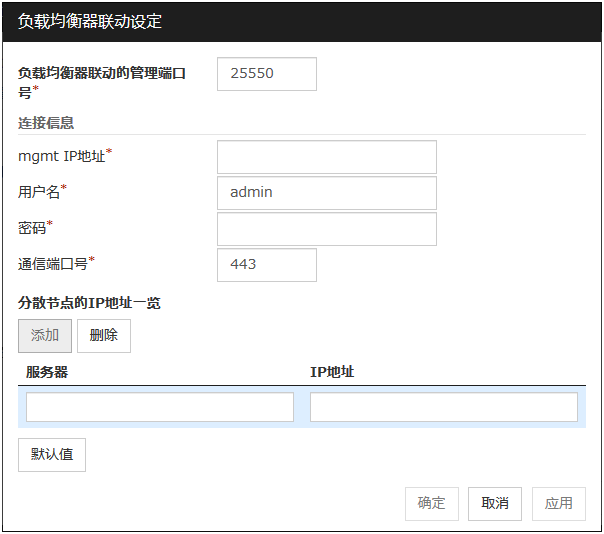Cancel the dialog using 取消
Image resolution: width=604 pixels, height=534 pixels.
point(495,503)
